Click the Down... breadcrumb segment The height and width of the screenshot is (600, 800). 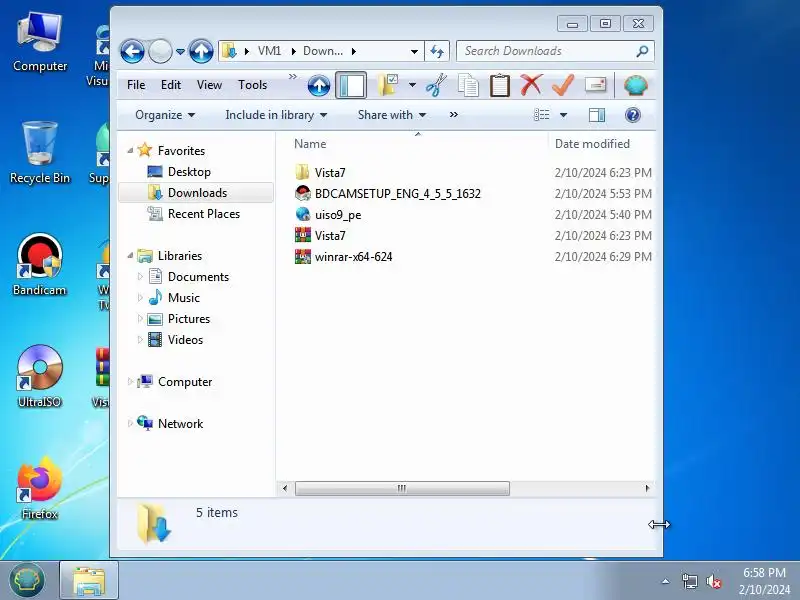pyautogui.click(x=323, y=51)
